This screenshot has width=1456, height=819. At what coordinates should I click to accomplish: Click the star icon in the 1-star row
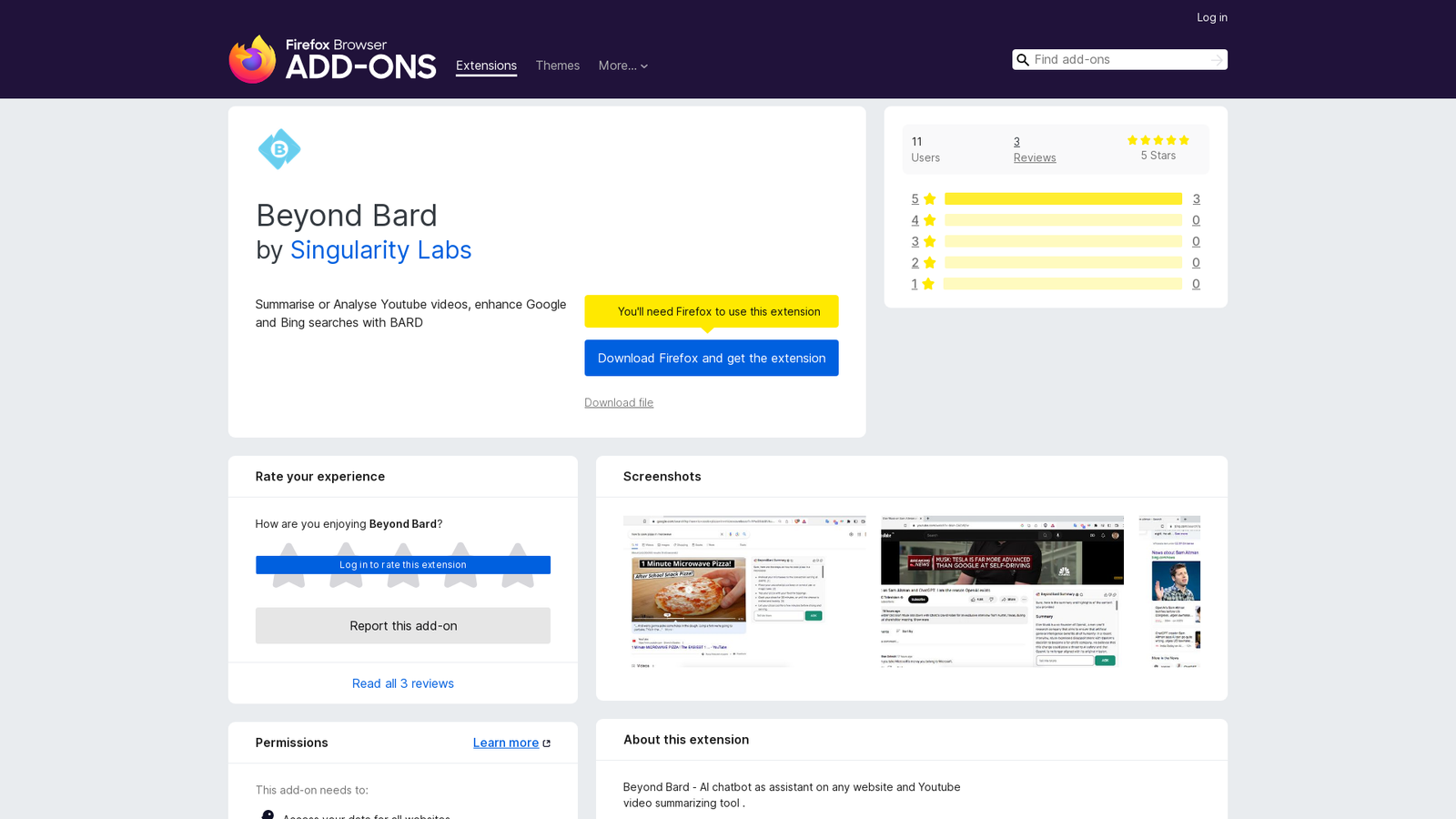click(928, 284)
